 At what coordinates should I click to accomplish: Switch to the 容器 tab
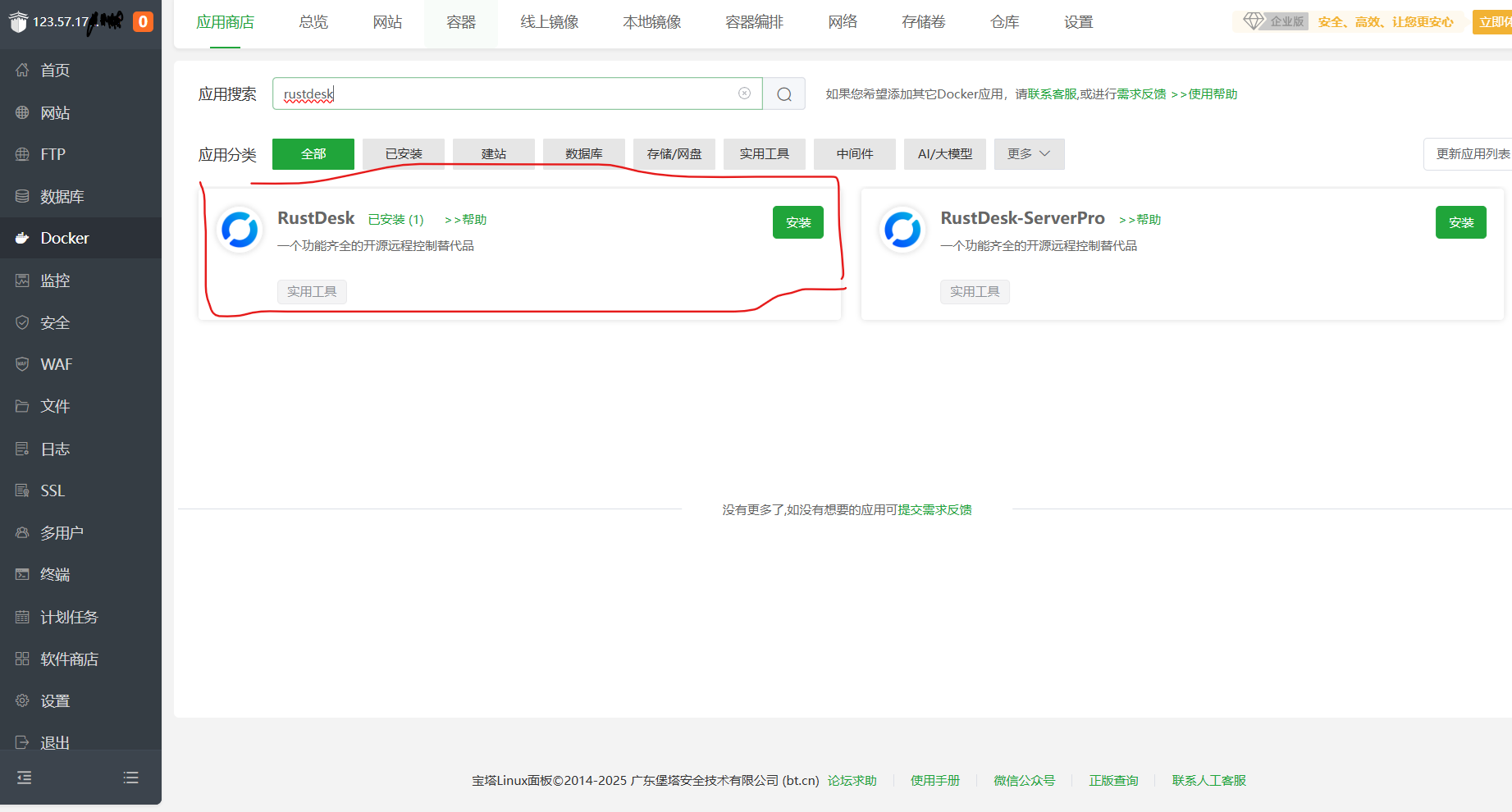coord(461,22)
